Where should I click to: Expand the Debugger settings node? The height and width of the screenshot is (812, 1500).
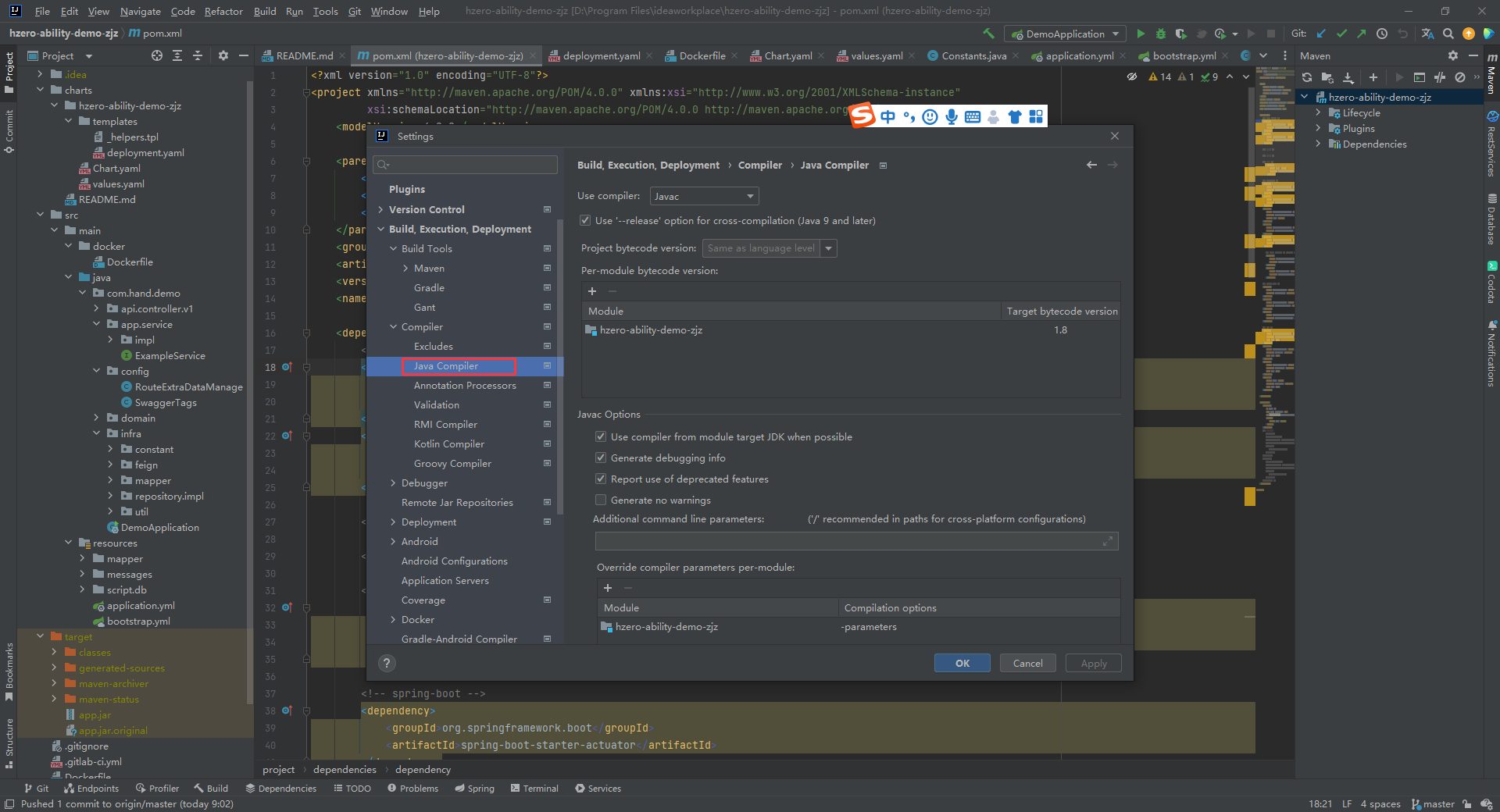pyautogui.click(x=393, y=483)
